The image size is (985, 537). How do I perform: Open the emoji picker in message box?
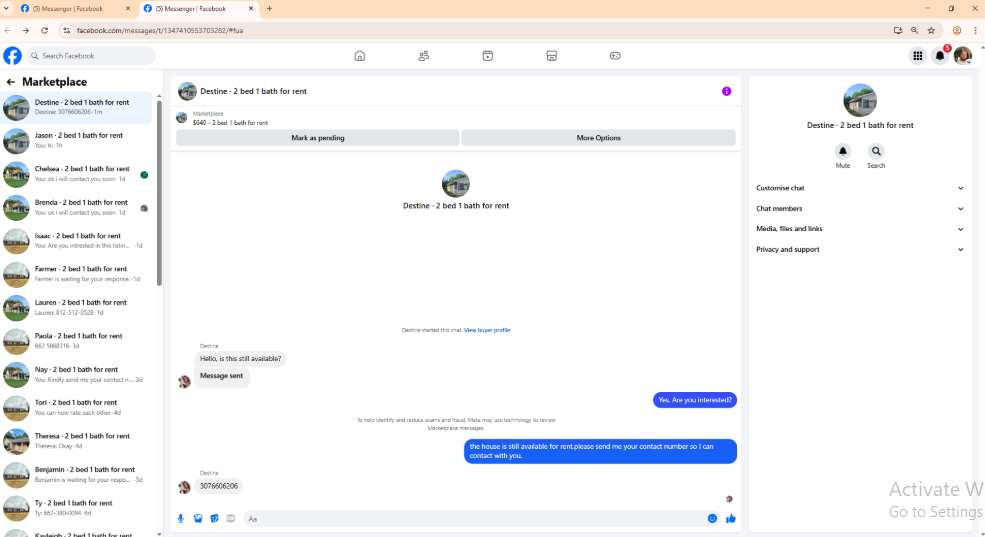[712, 519]
